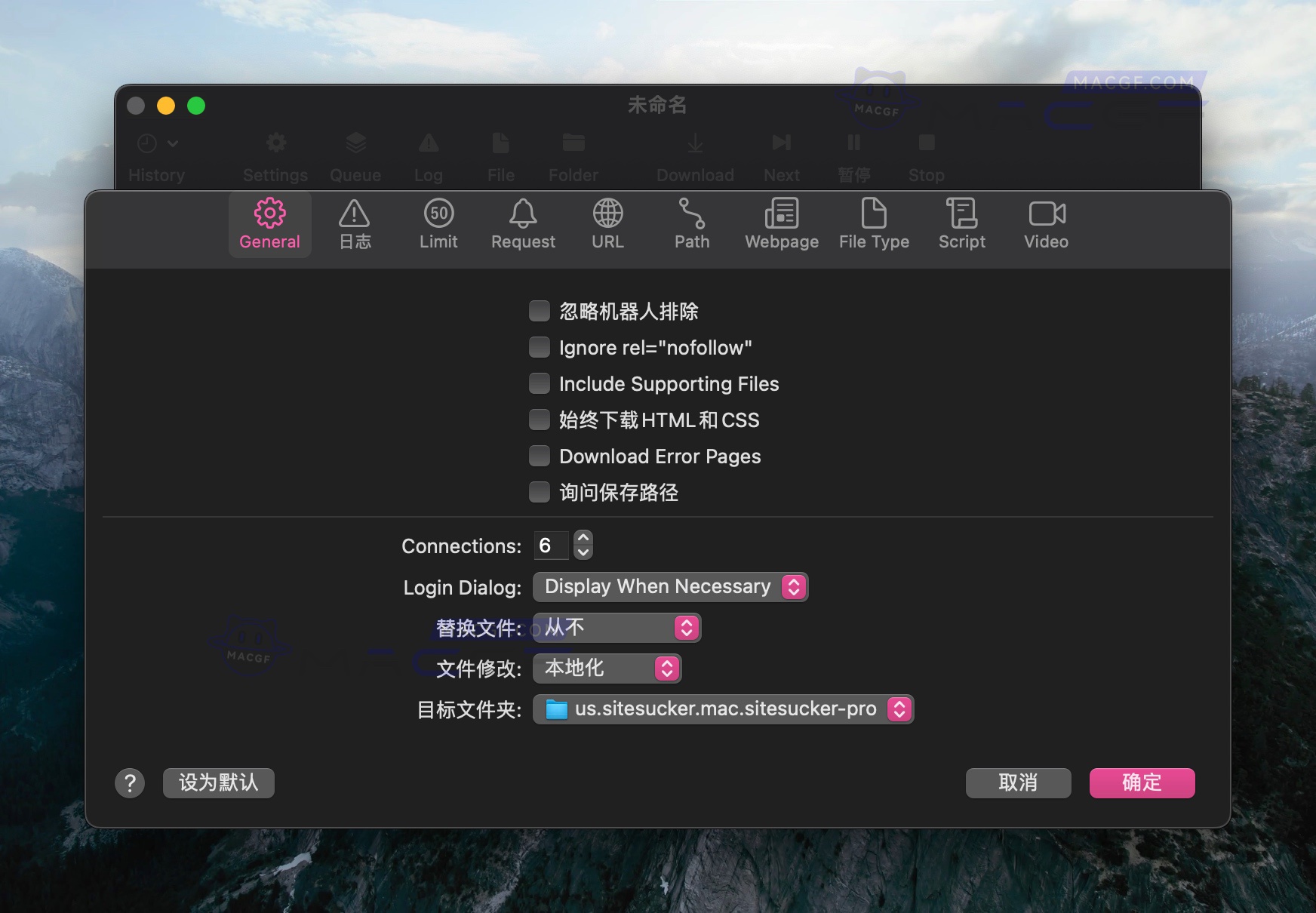Open the Script settings panel
Image resolution: width=1316 pixels, height=913 pixels.
[961, 224]
